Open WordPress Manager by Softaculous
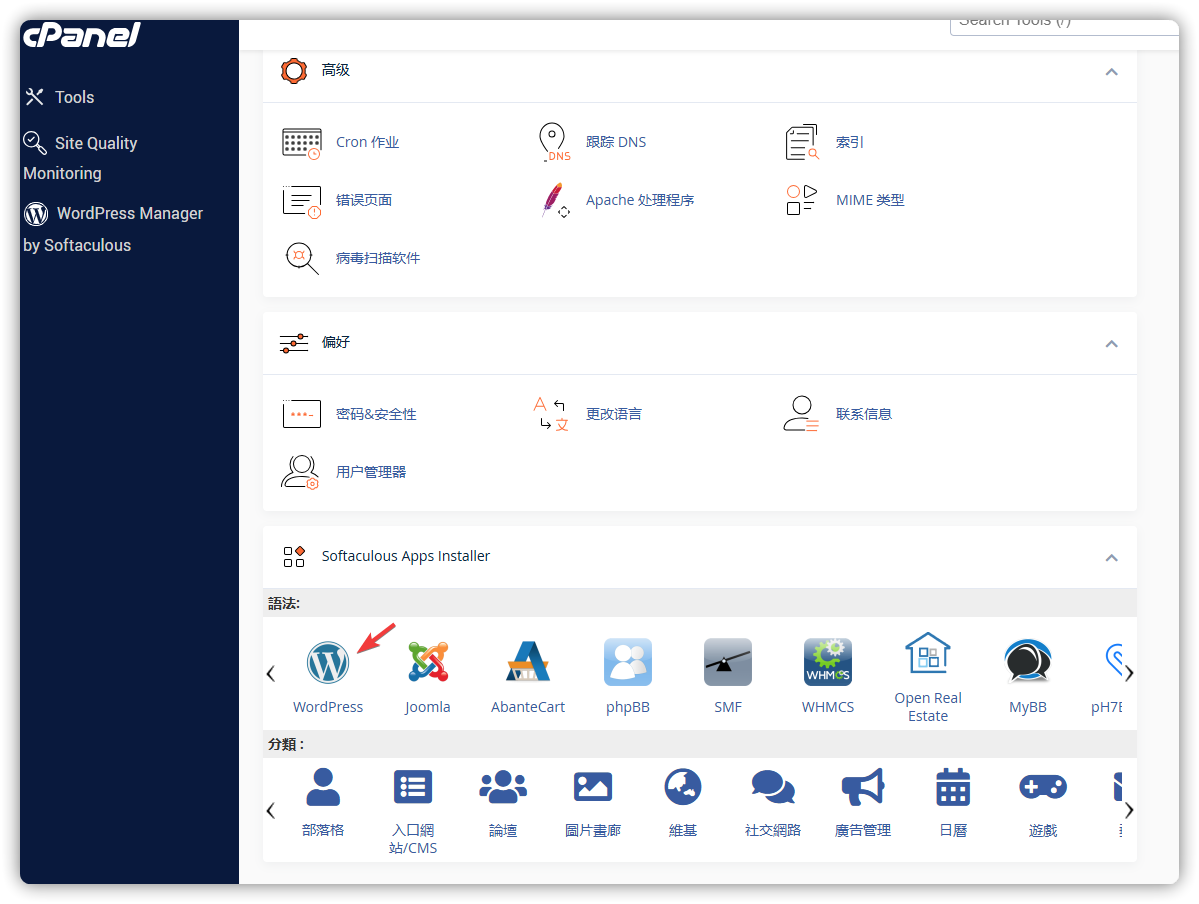Viewport: 1199px width, 904px height. pyautogui.click(x=113, y=229)
